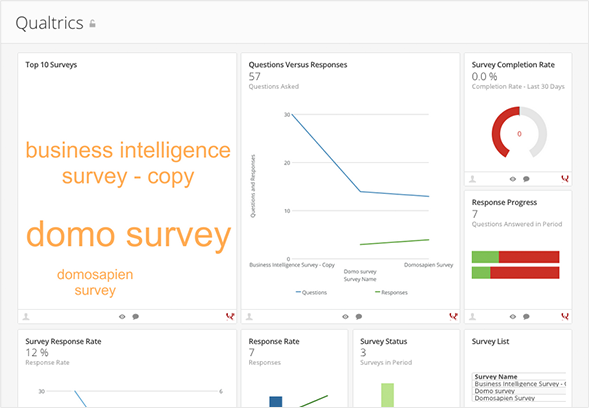Open the user icon on Questions Versus Responses card
Image resolution: width=589 pixels, height=408 pixels.
coord(249,317)
